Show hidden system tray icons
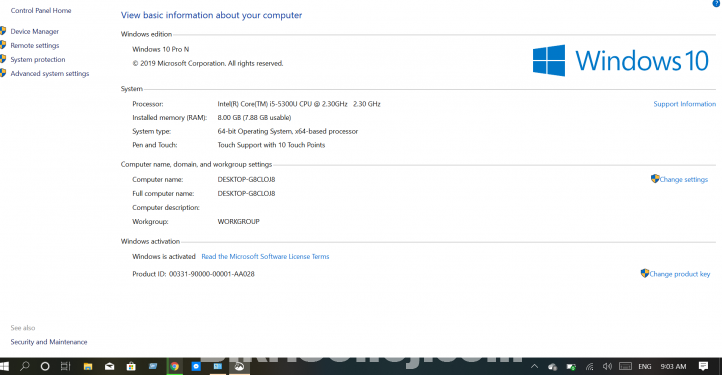 pos(534,367)
